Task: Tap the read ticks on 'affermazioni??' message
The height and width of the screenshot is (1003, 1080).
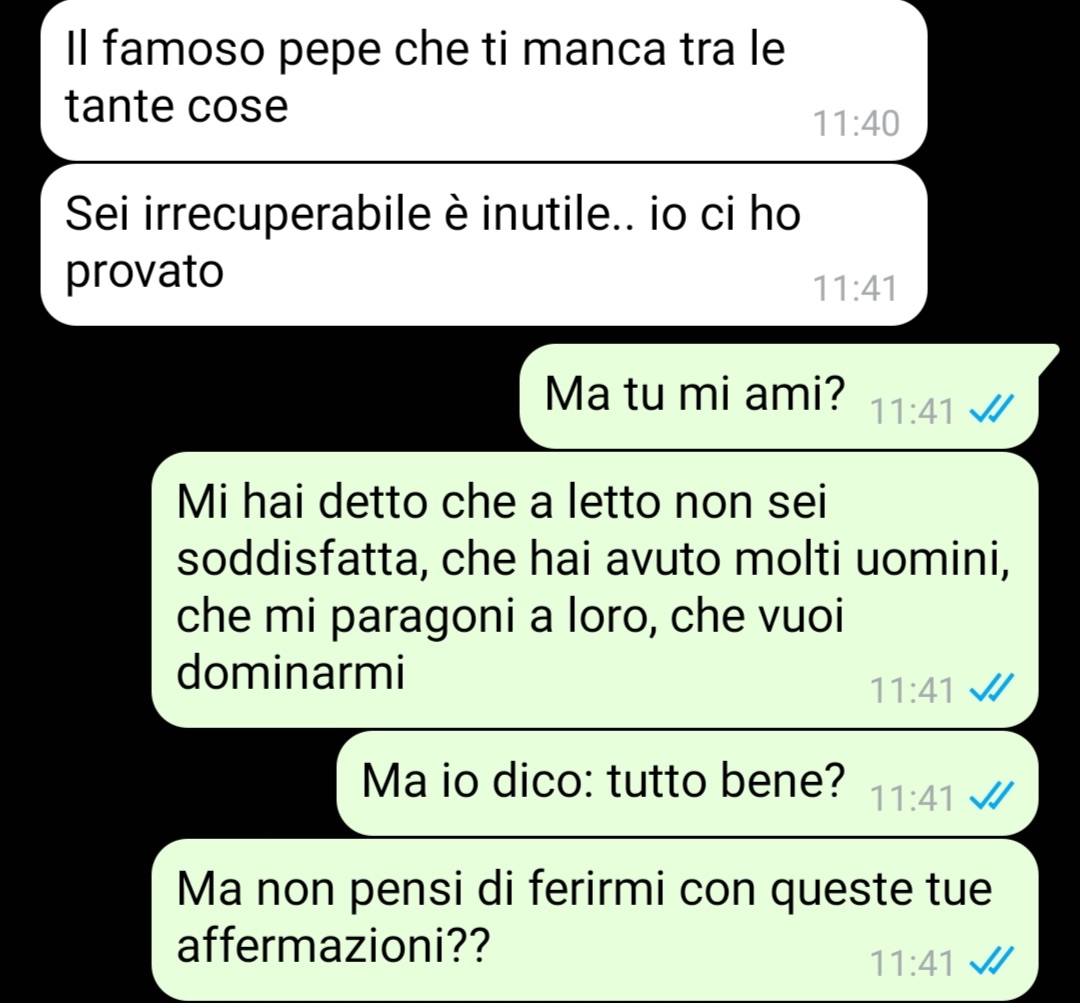Action: click(x=991, y=962)
